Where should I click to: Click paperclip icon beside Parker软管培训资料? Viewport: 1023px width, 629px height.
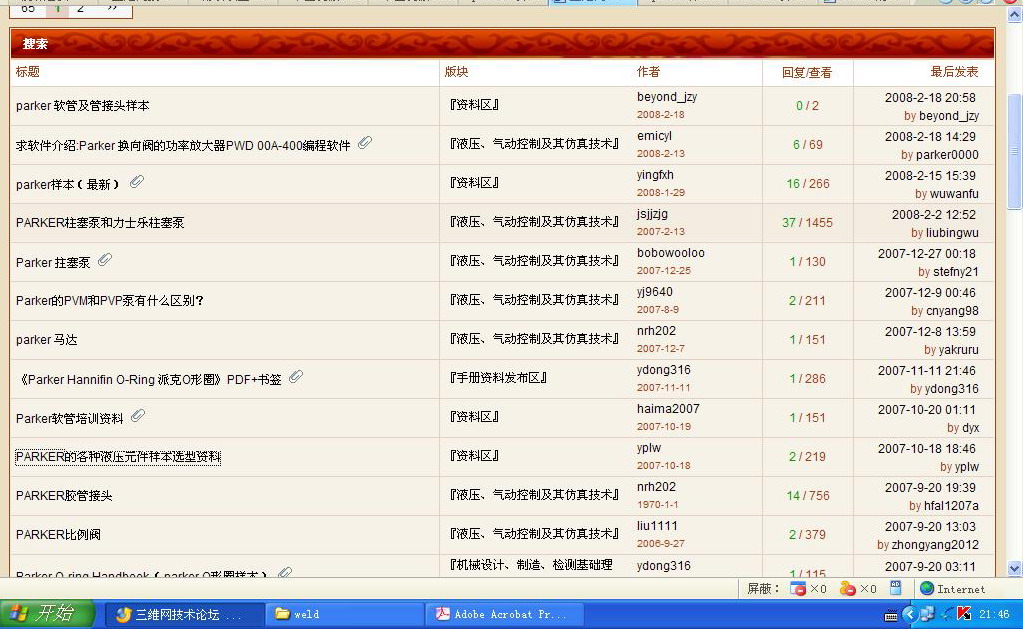[x=138, y=416]
